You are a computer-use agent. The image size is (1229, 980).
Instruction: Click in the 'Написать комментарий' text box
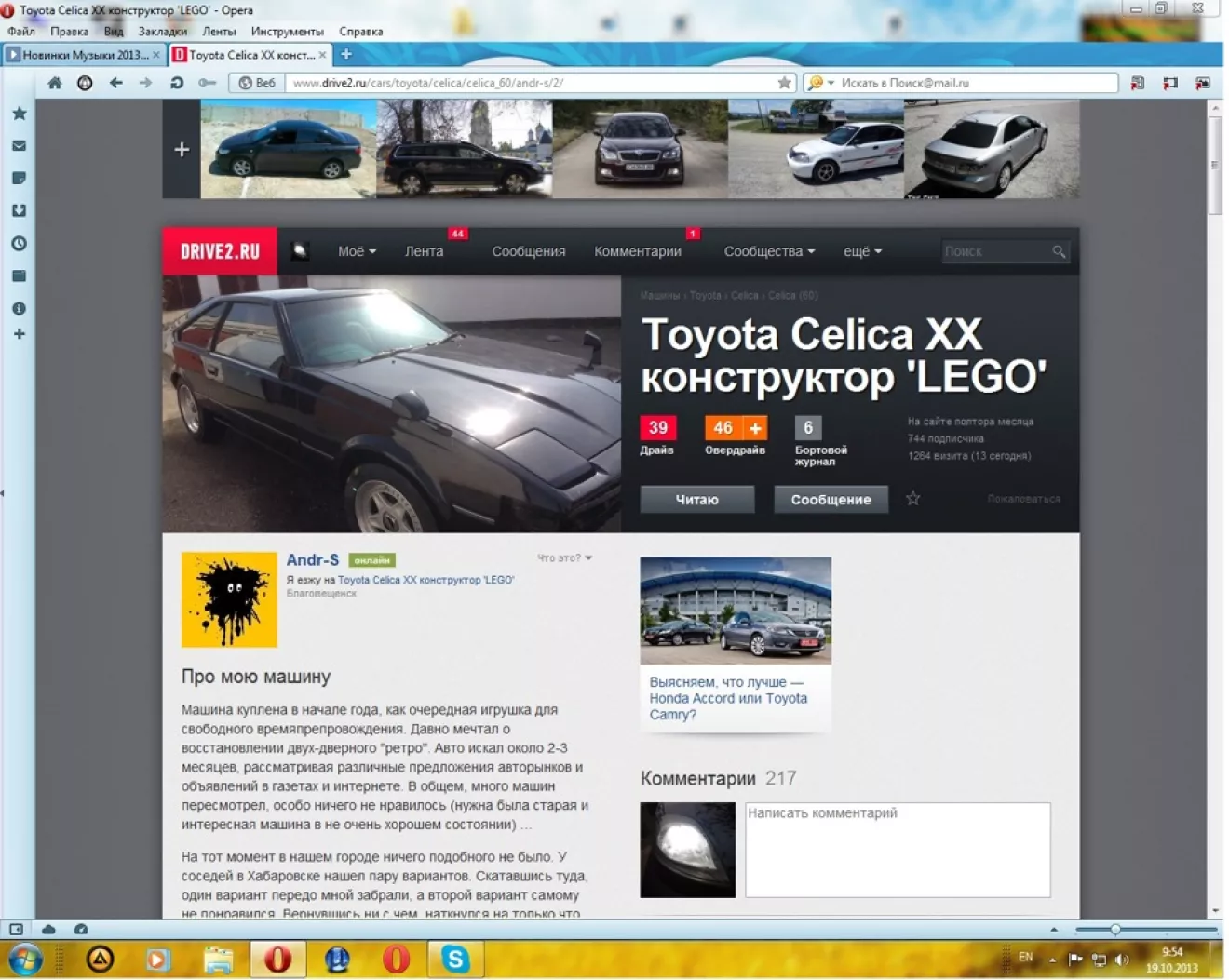click(898, 850)
